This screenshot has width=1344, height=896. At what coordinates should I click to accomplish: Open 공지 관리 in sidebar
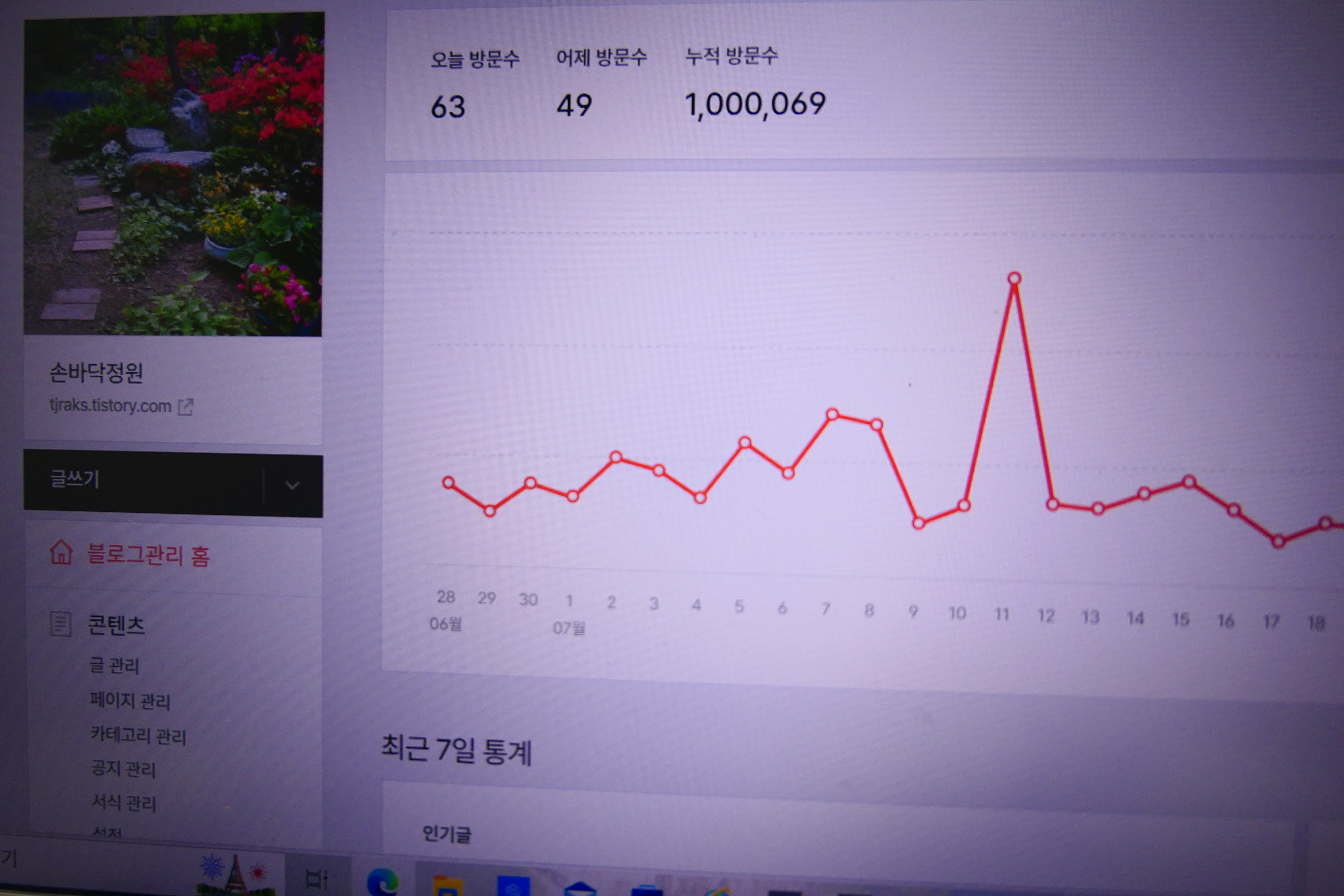(124, 769)
